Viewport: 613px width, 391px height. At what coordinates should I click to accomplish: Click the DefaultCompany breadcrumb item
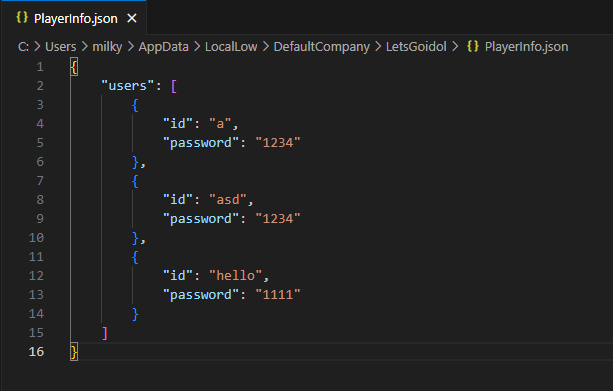[321, 47]
